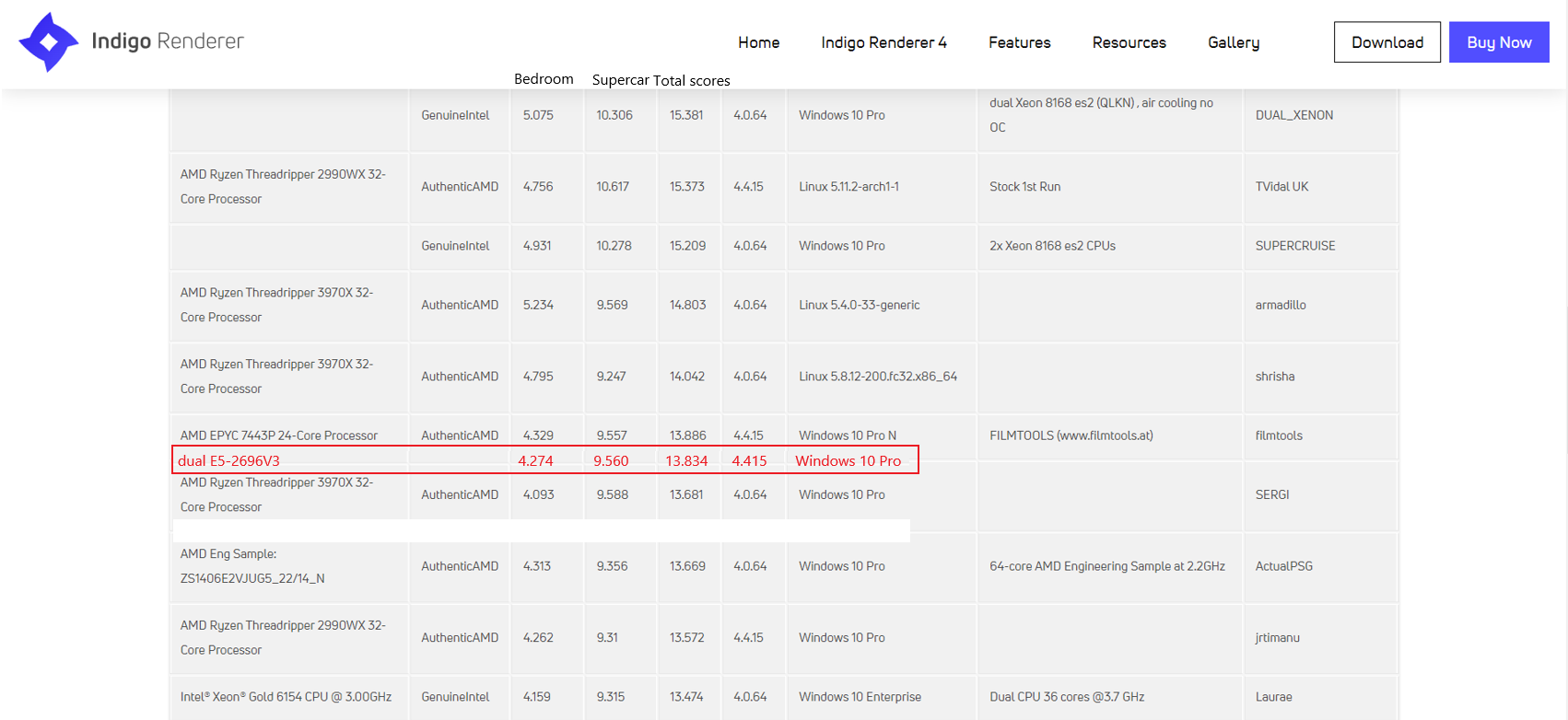
Task: Click the FILMTOOLS (www.filmtools.at) comment
Action: 1071,435
